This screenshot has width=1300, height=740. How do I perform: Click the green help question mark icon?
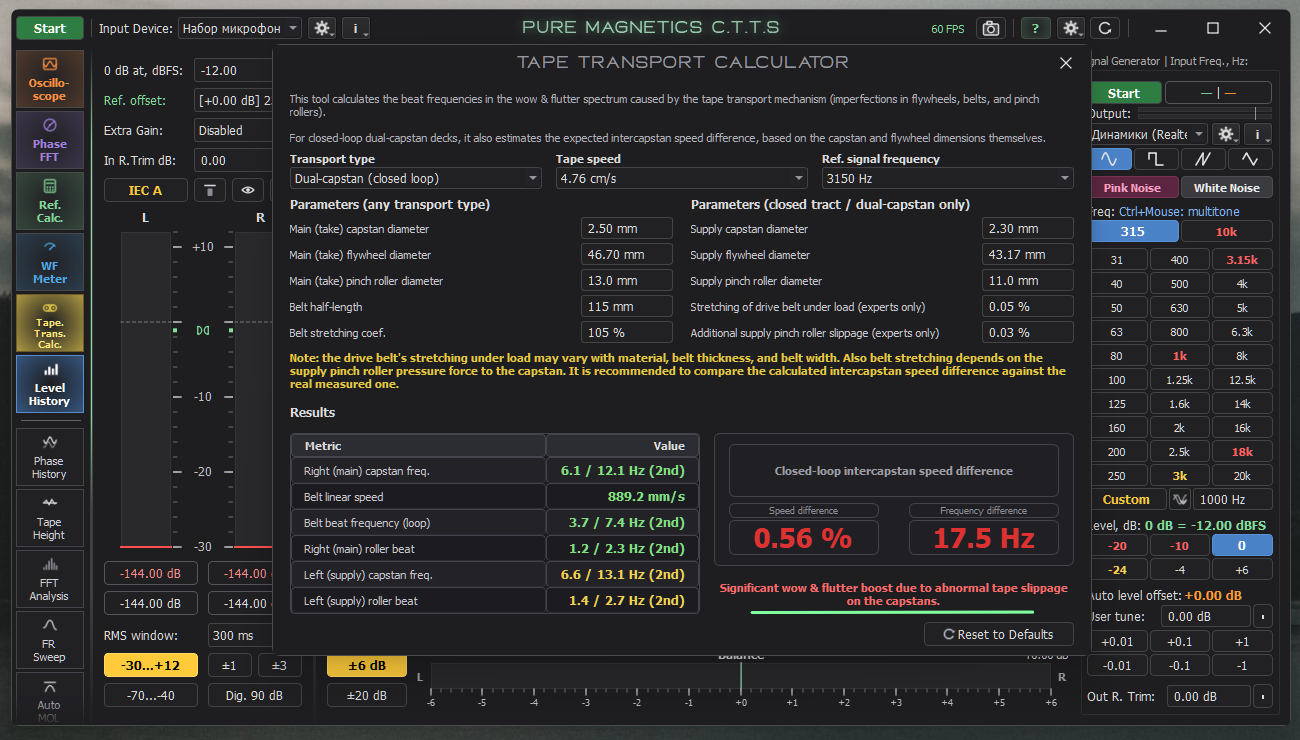coord(1035,28)
